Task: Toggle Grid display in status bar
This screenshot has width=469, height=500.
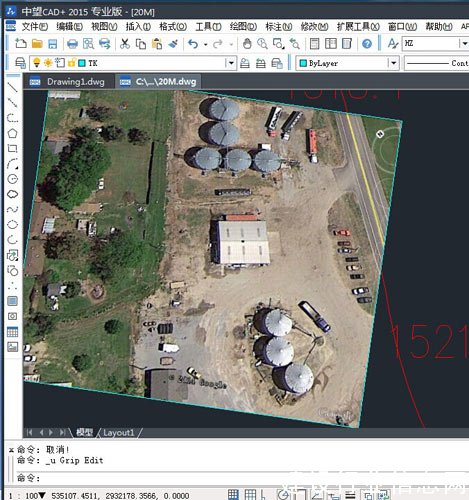Action: pos(250,495)
